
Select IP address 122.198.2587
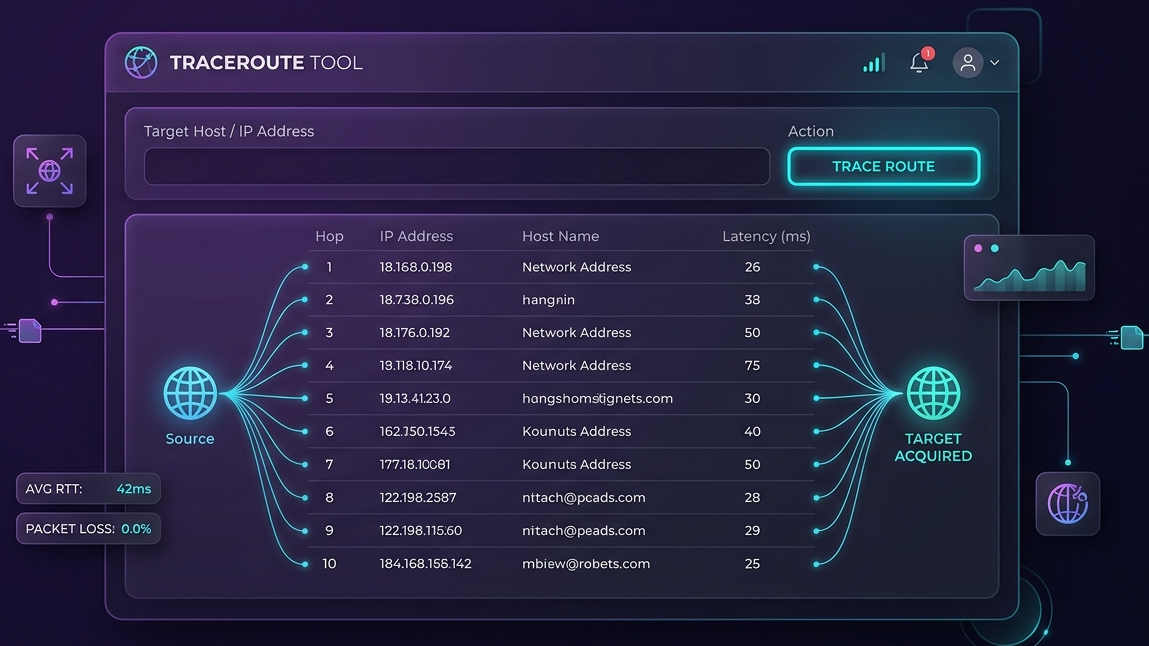(x=418, y=497)
